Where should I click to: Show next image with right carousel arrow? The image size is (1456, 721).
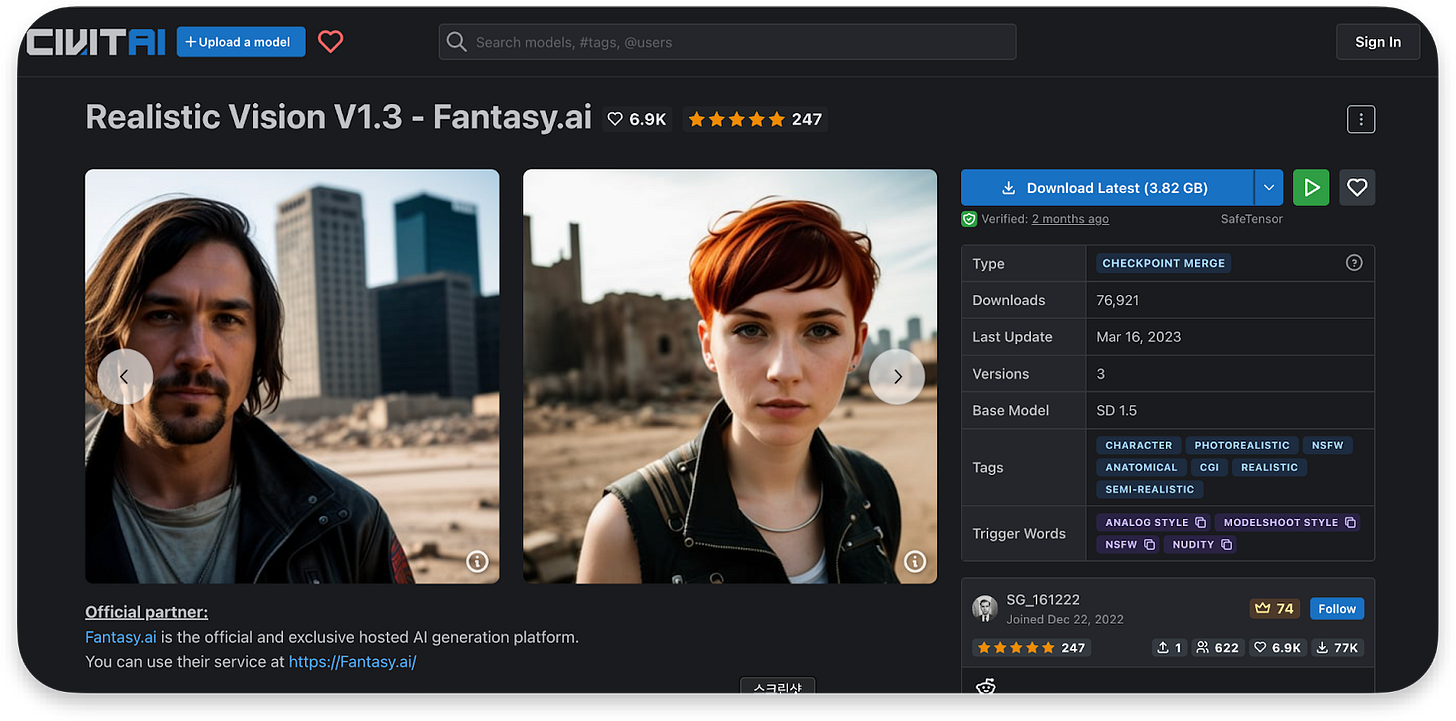click(897, 376)
